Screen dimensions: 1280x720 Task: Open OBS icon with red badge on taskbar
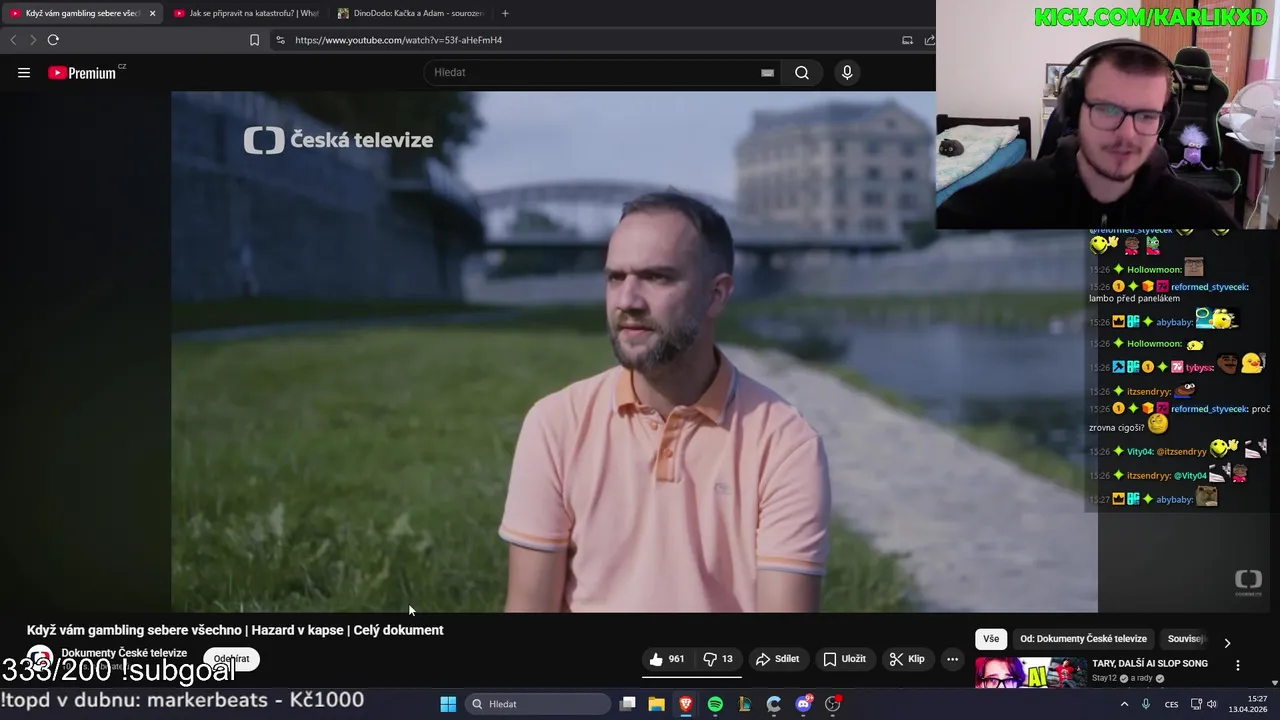tap(833, 704)
